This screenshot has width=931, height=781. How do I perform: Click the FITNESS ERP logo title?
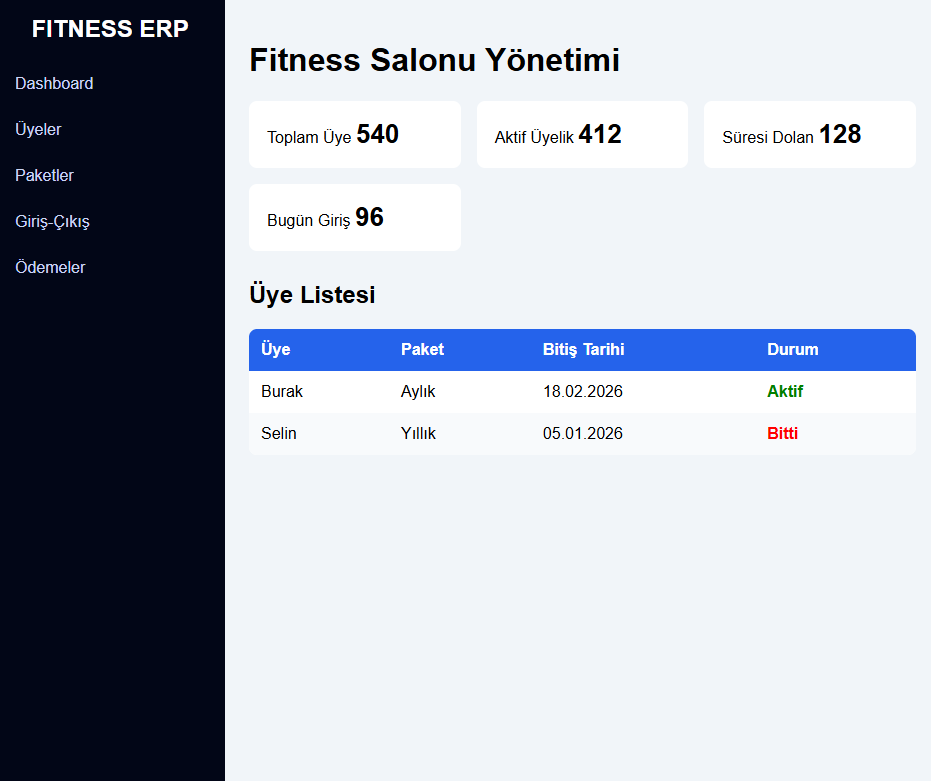click(110, 29)
